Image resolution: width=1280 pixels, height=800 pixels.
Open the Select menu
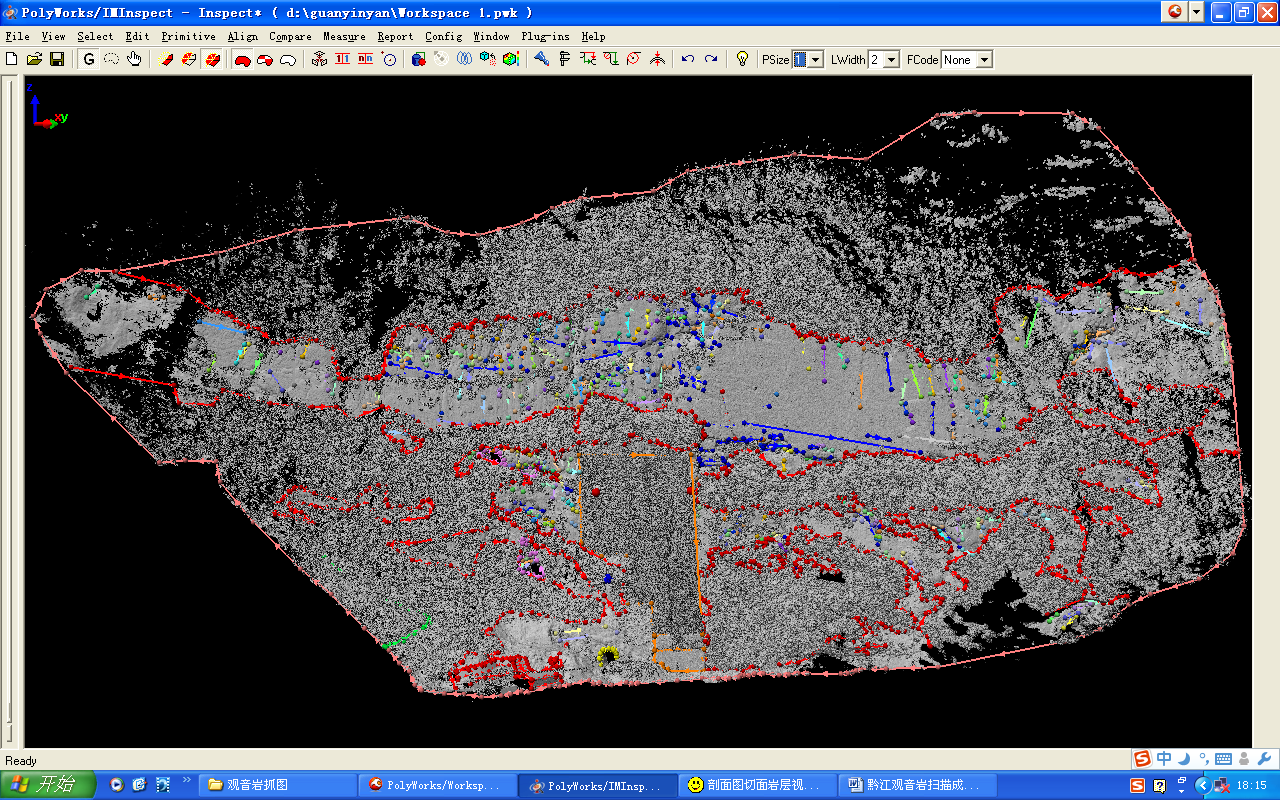click(95, 36)
